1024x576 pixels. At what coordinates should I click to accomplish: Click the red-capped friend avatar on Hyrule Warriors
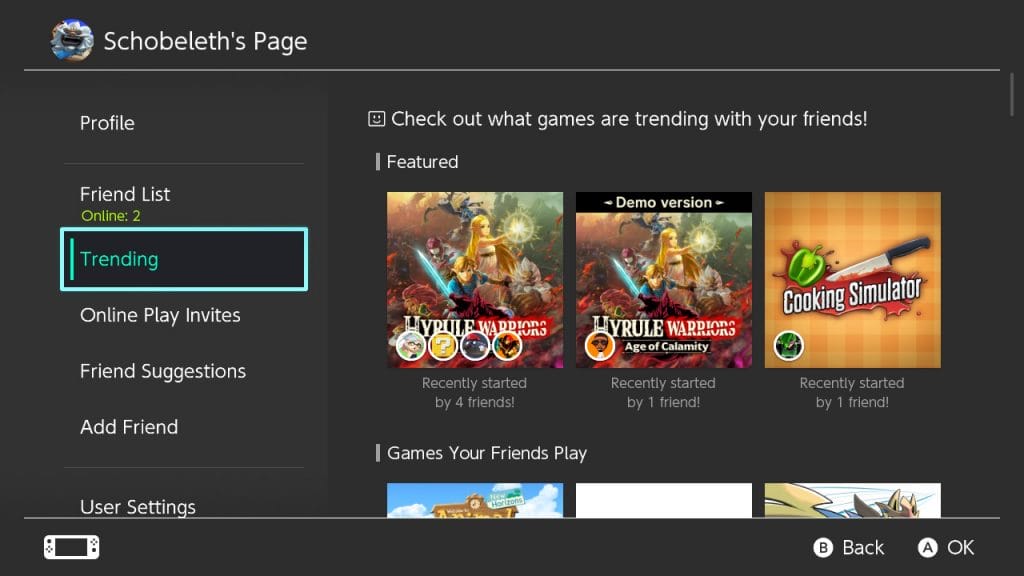(x=473, y=346)
